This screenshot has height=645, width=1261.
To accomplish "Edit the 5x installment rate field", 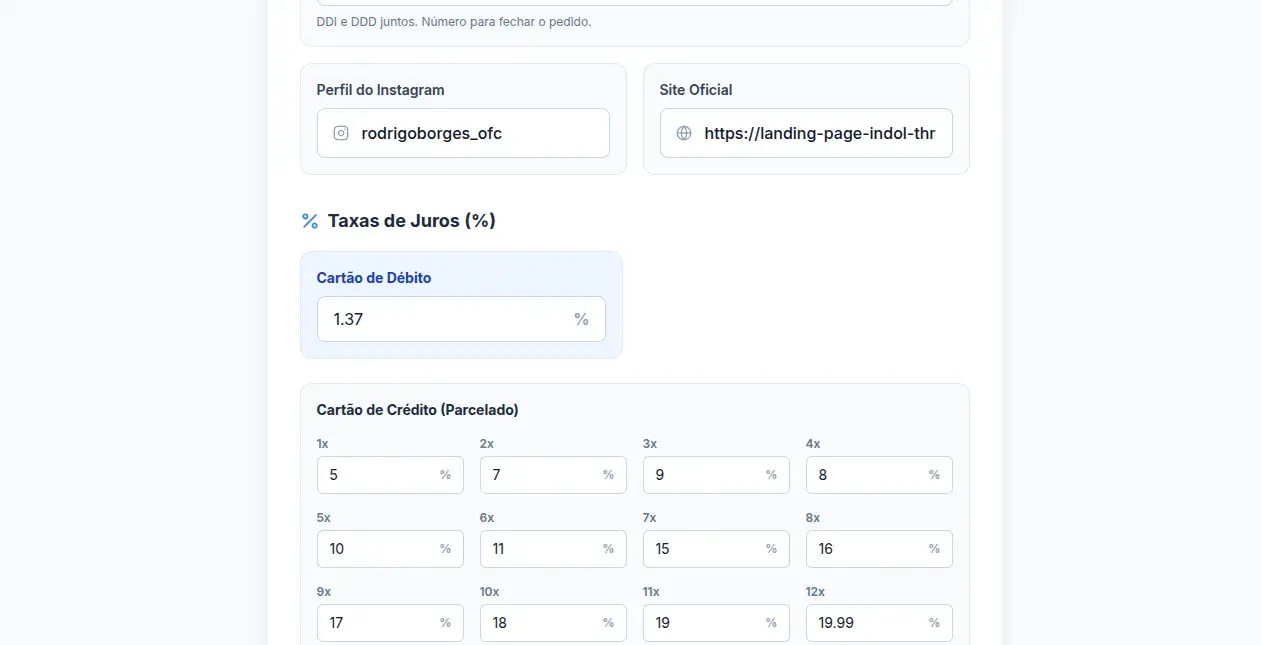I will tap(390, 549).
